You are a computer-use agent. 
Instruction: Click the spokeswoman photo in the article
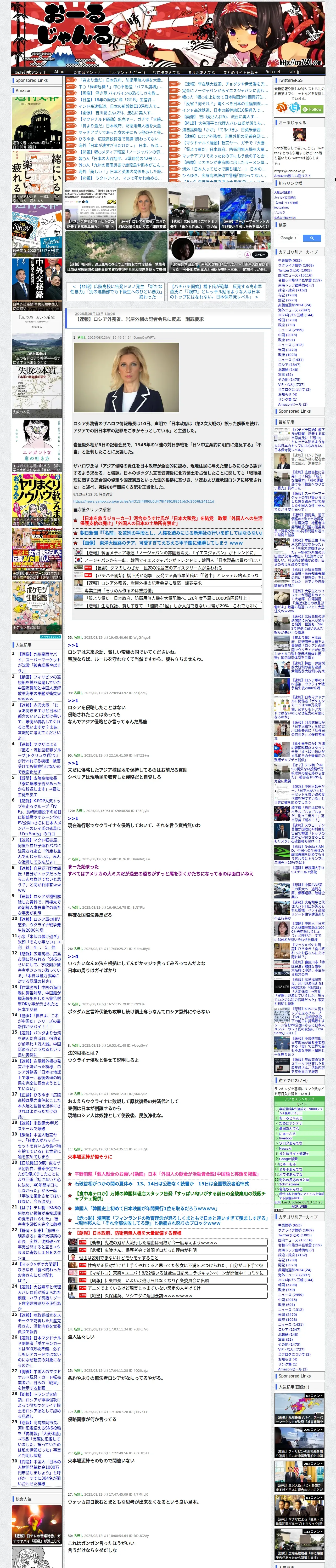pos(126,377)
